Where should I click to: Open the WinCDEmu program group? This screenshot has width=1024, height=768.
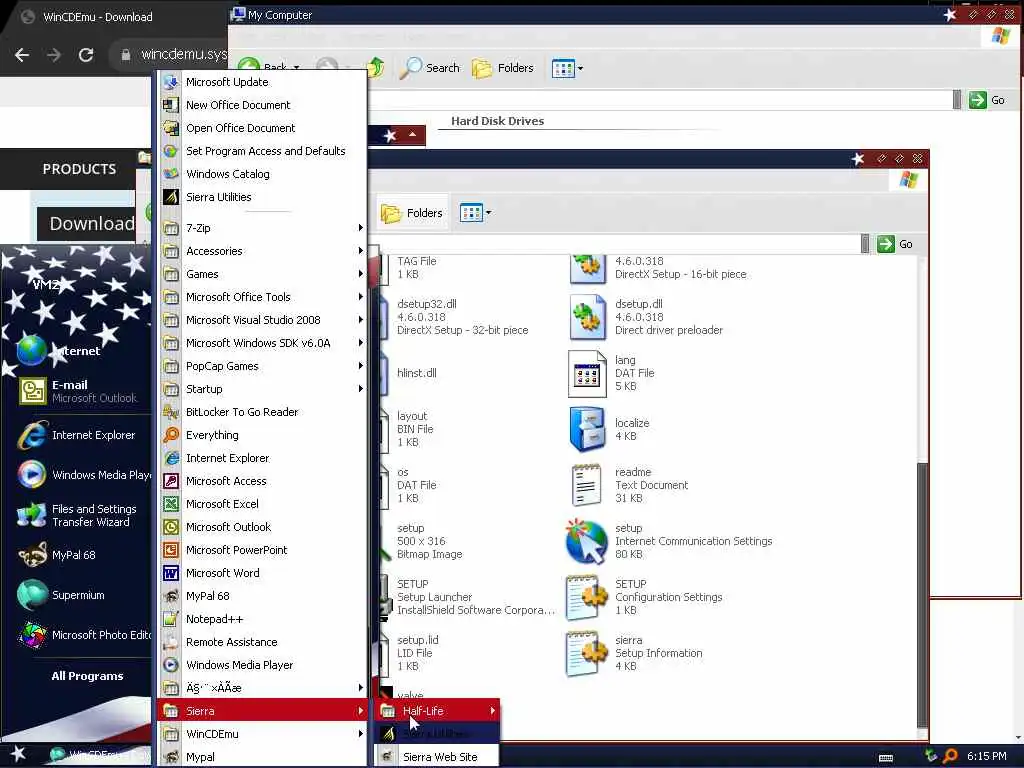point(263,734)
